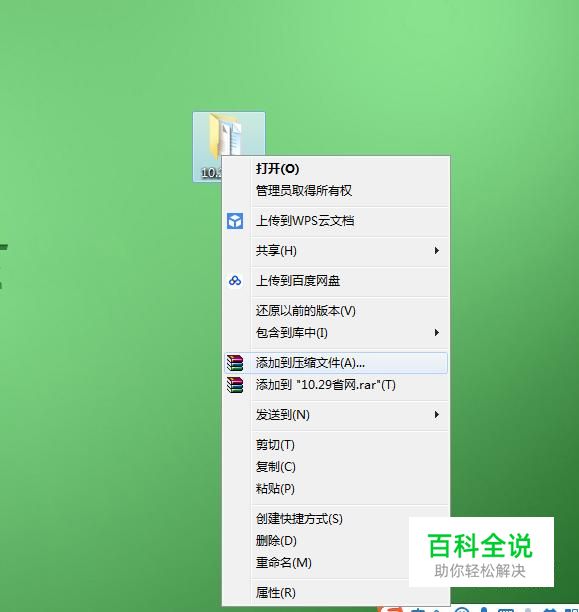Click WinRAR icon beside 添加到 "10.29省网.rar"

(235, 385)
